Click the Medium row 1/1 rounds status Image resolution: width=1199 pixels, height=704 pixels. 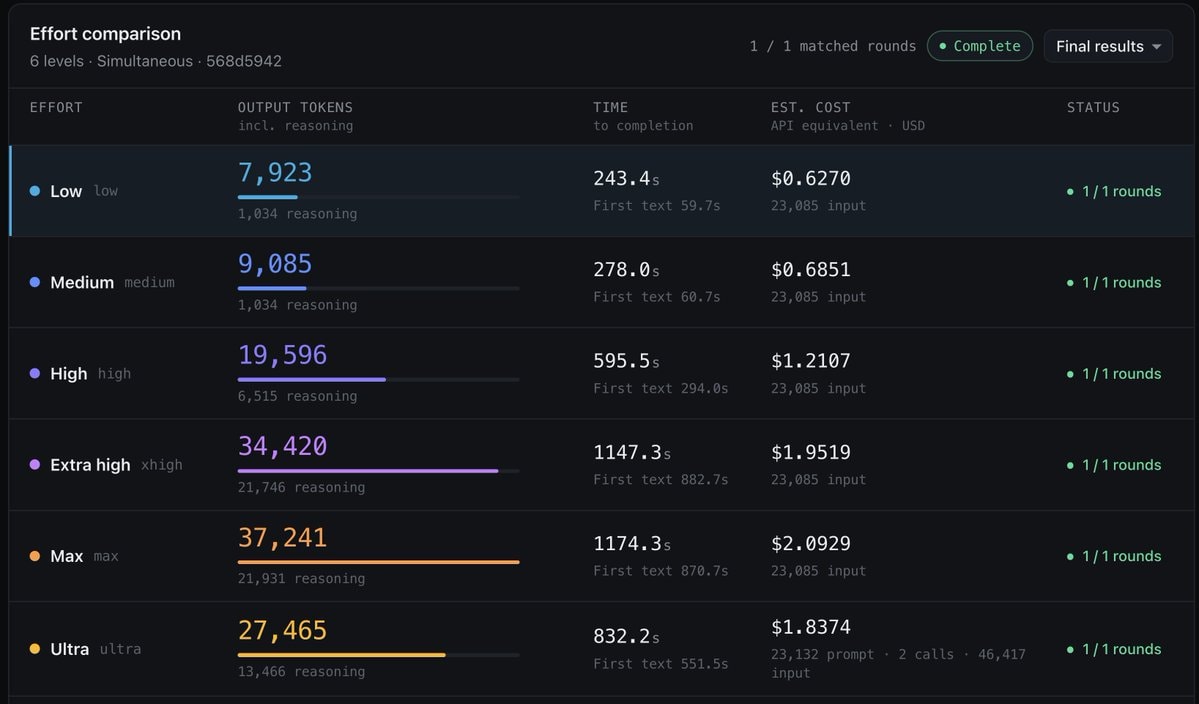(x=1114, y=282)
